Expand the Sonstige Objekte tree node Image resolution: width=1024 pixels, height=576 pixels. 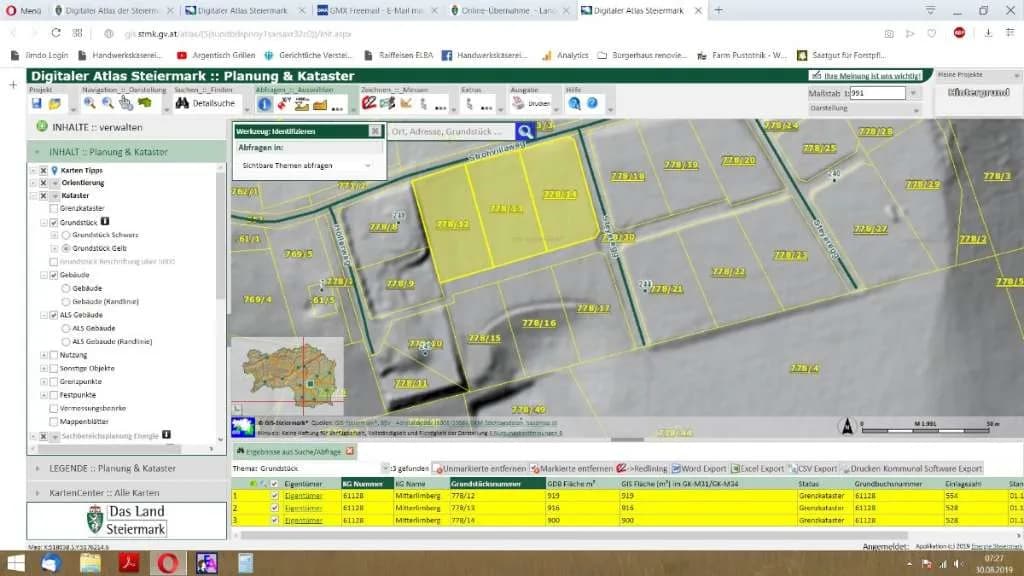click(44, 368)
